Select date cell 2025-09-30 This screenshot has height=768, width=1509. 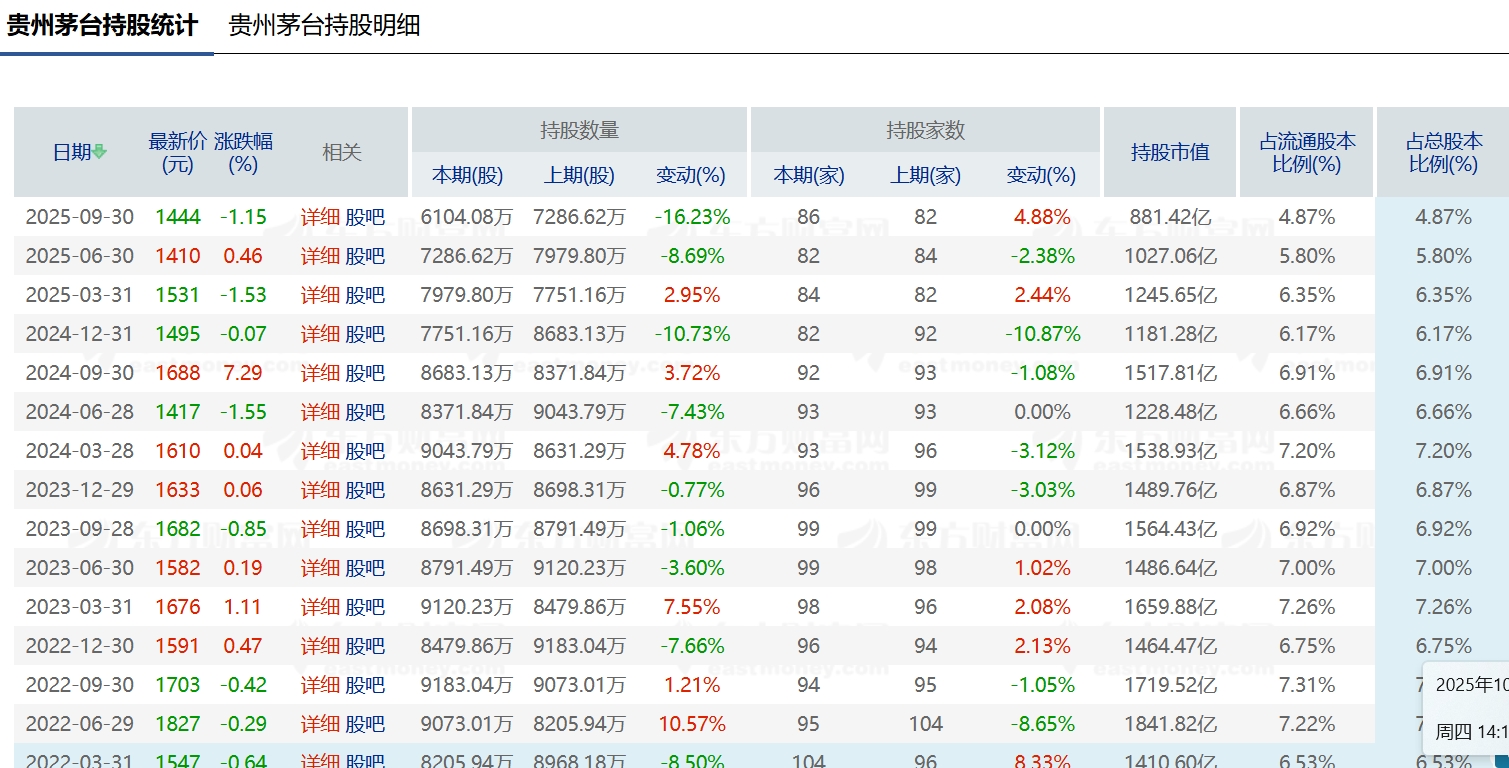click(79, 217)
